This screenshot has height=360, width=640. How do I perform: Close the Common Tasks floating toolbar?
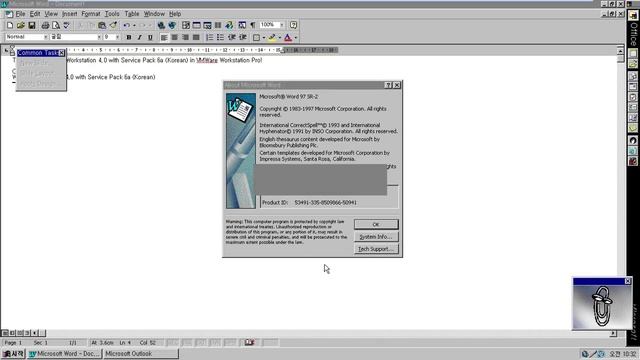[x=61, y=53]
